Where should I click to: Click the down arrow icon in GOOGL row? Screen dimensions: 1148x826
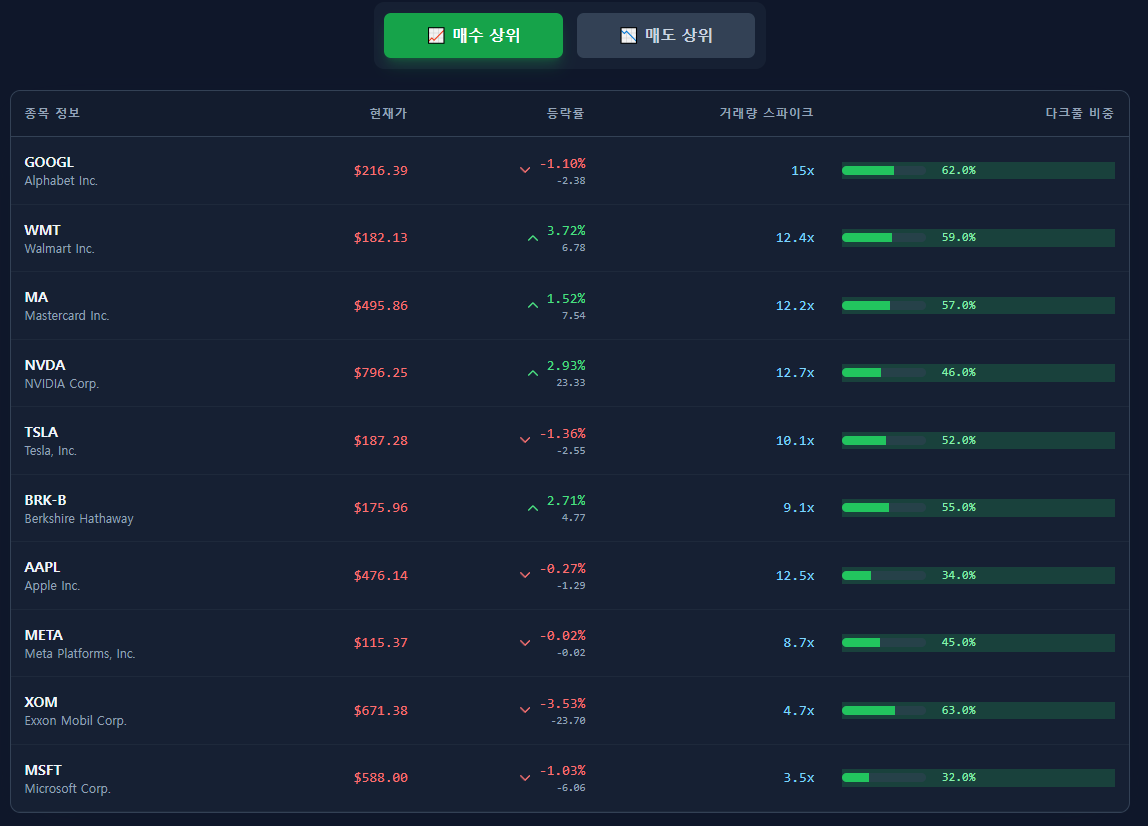click(x=525, y=170)
